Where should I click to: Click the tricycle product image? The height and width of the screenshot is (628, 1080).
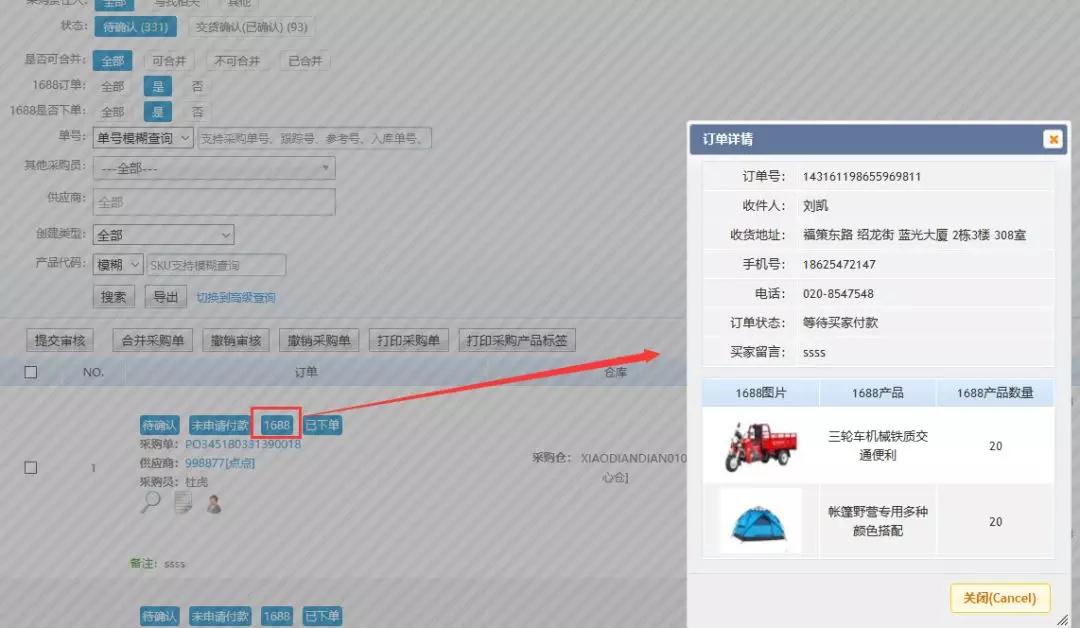pyautogui.click(x=760, y=447)
